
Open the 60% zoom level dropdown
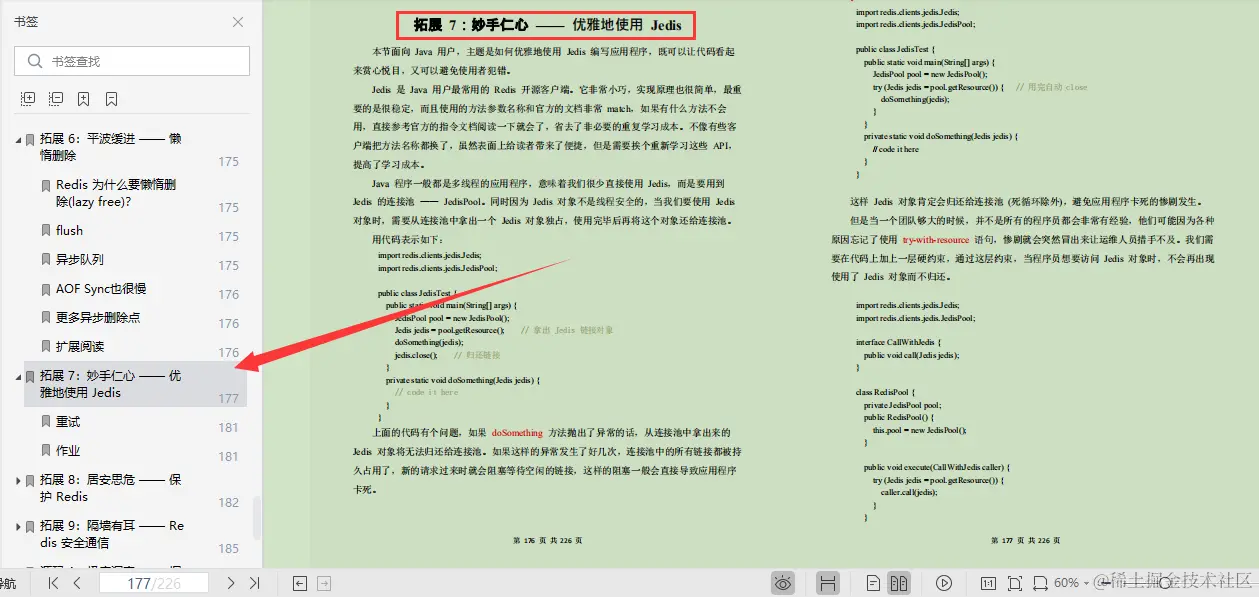(1072, 582)
